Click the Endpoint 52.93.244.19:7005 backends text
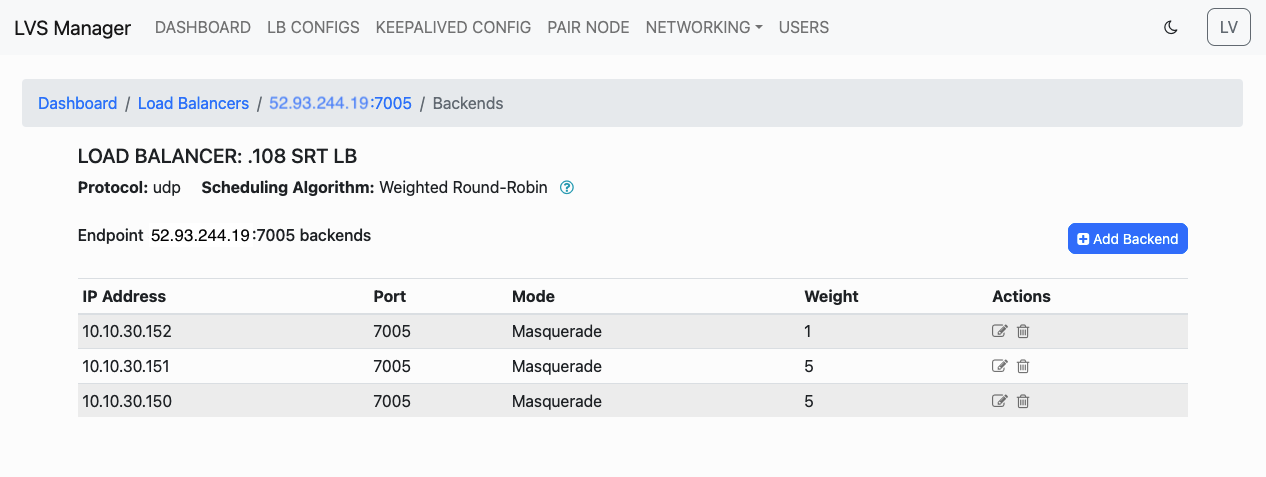Viewport: 1266px width, 477px height. point(225,236)
